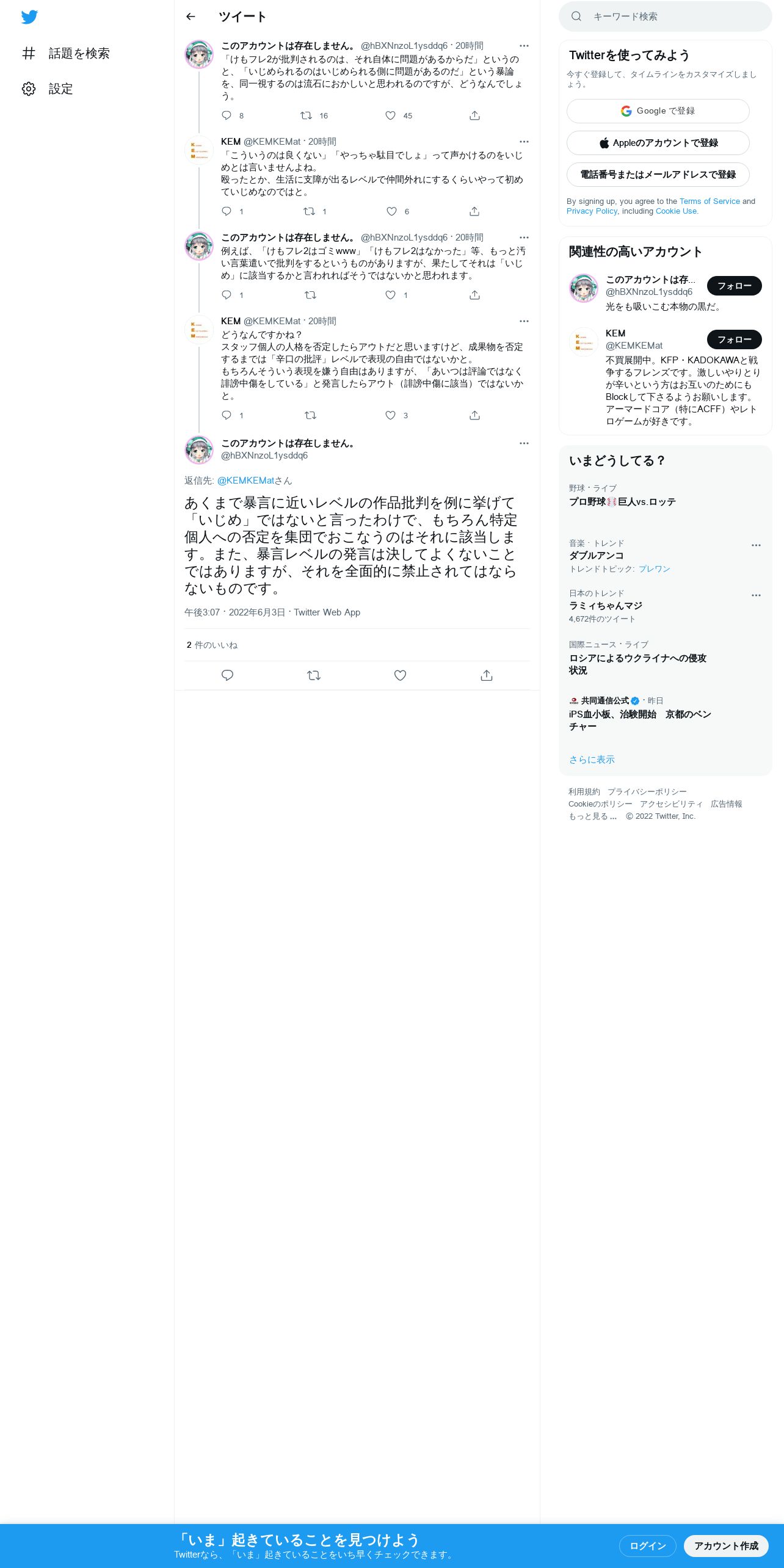Screen dimensions: 784x1568
Task: Like the first tweet with 45 likes
Action: click(390, 115)
